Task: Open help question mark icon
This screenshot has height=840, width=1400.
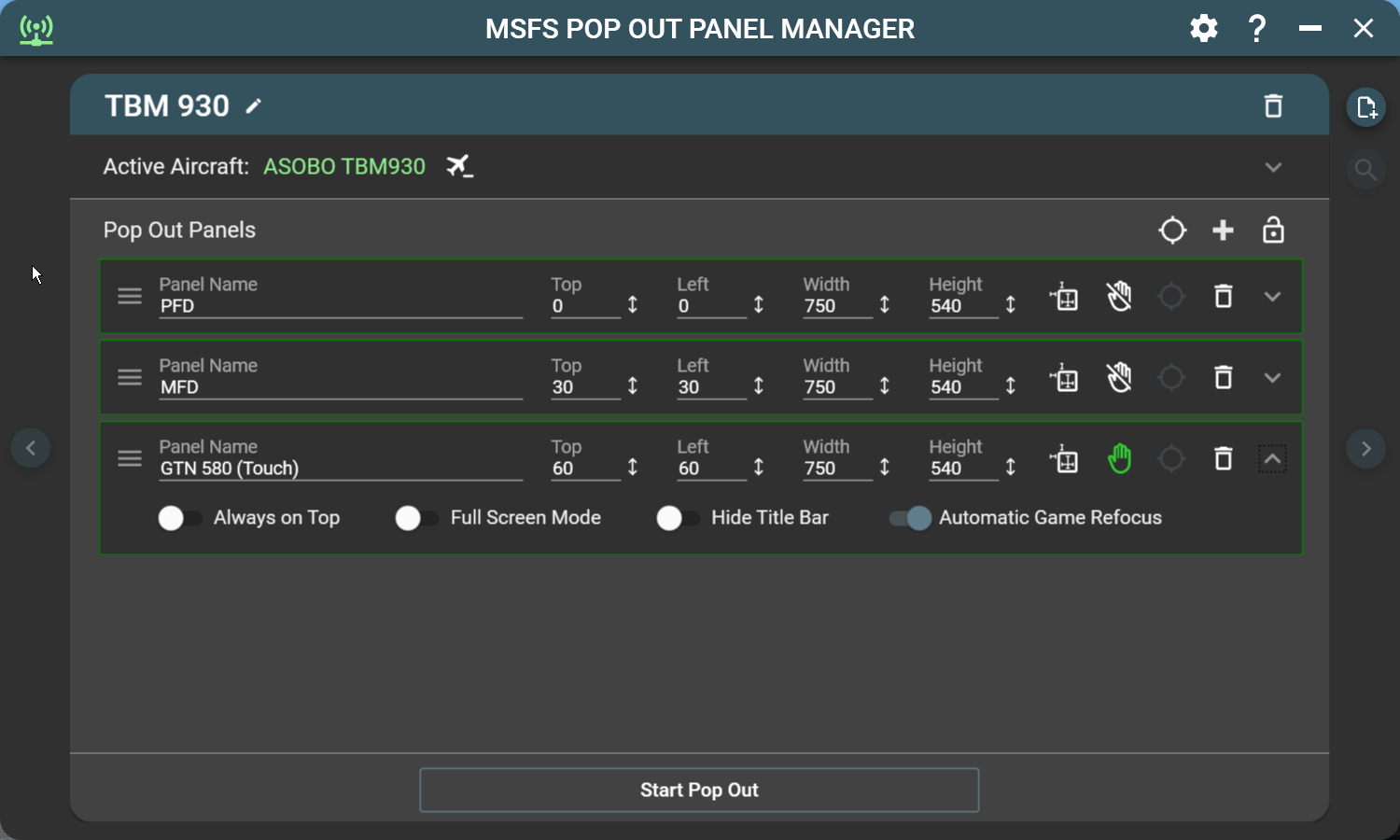Action: 1257,29
